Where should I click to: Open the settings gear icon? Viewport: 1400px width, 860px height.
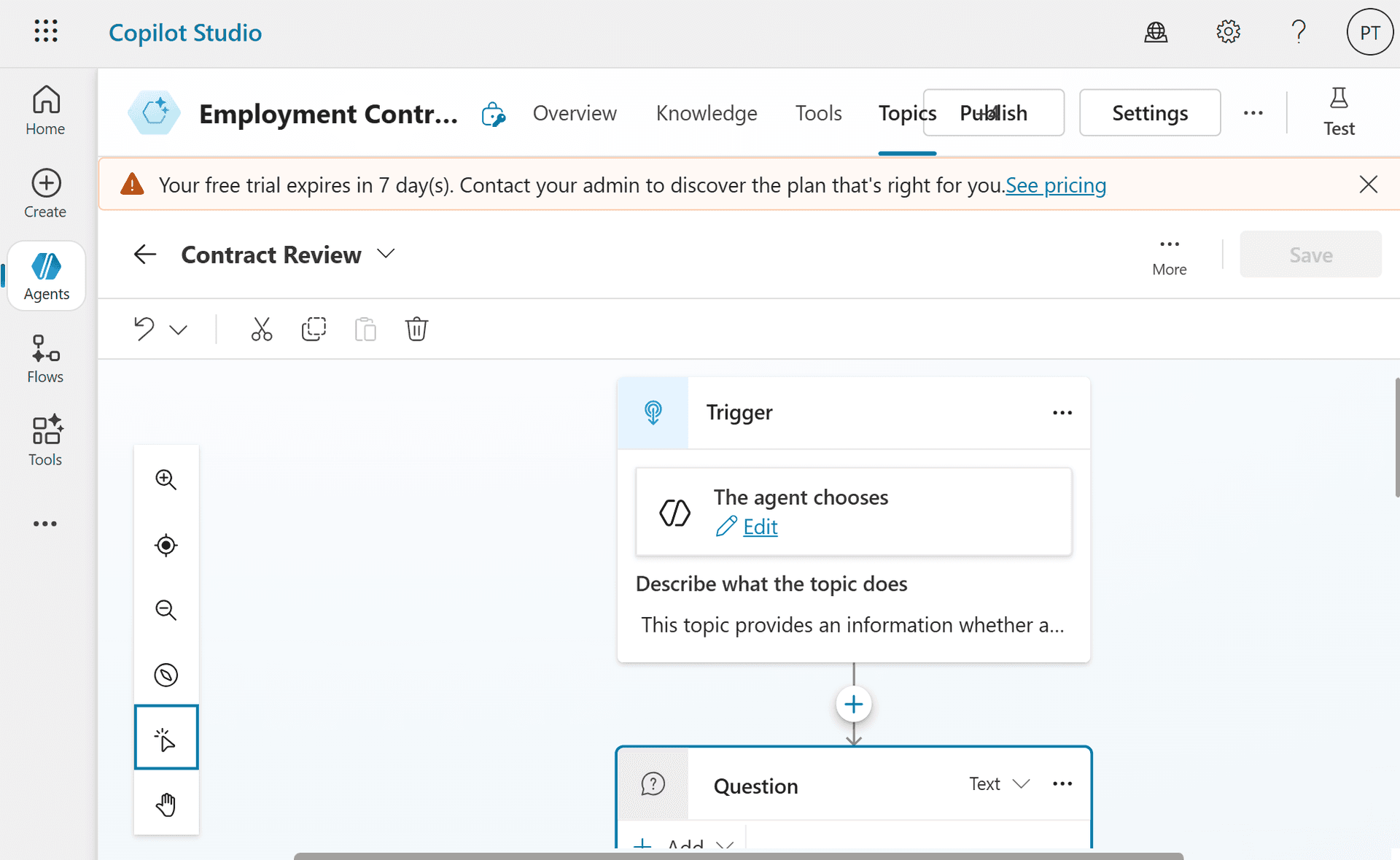point(1228,32)
